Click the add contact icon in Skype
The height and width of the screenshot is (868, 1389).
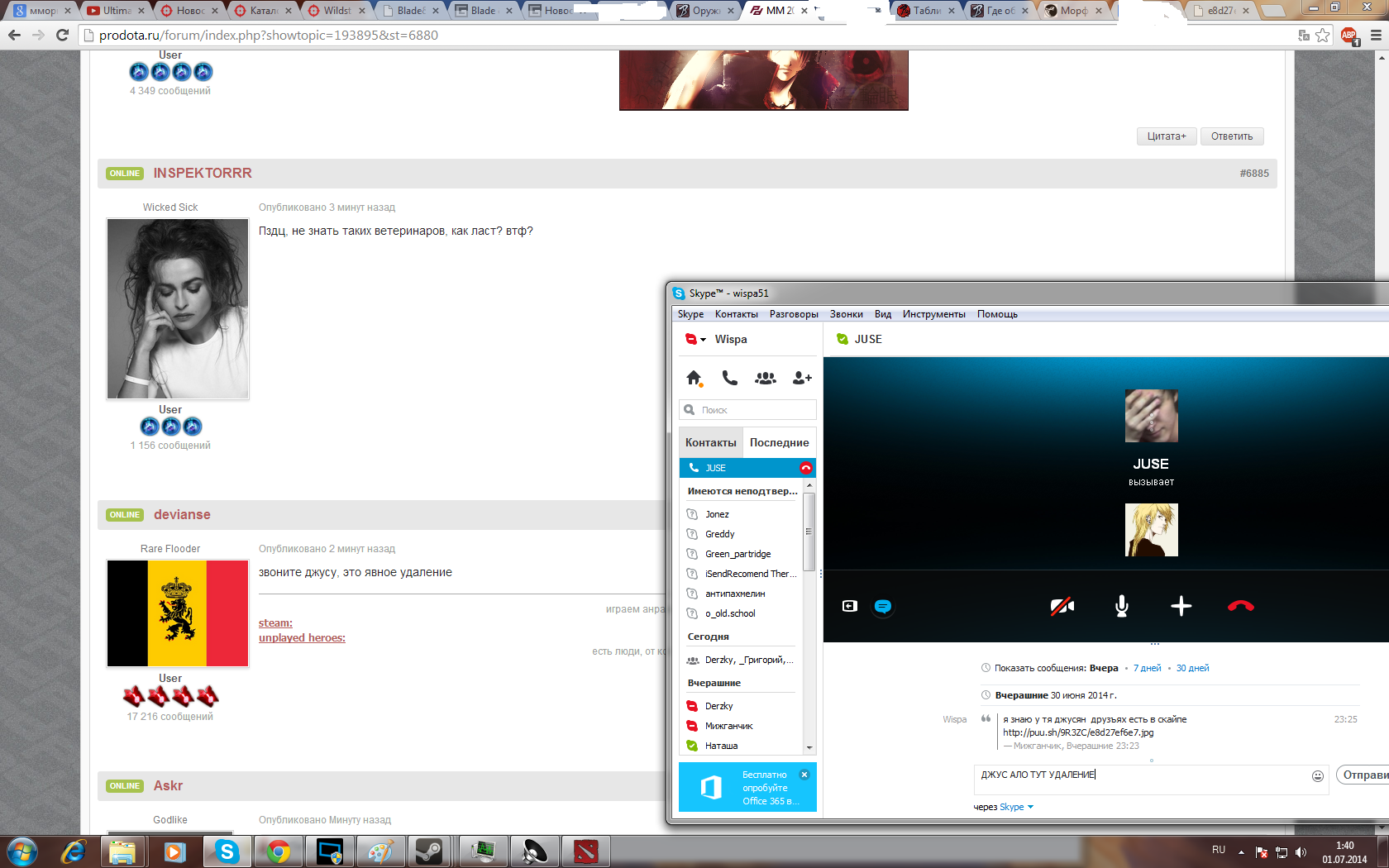[802, 378]
